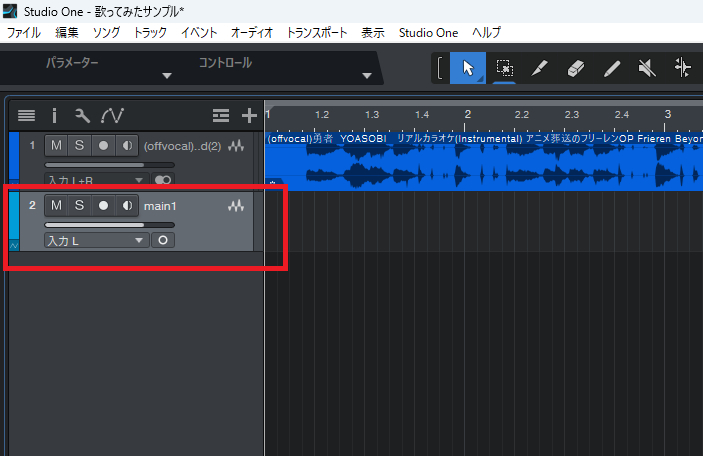The height and width of the screenshot is (456, 703).
Task: Solo the main1 track
Action: (x=79, y=205)
